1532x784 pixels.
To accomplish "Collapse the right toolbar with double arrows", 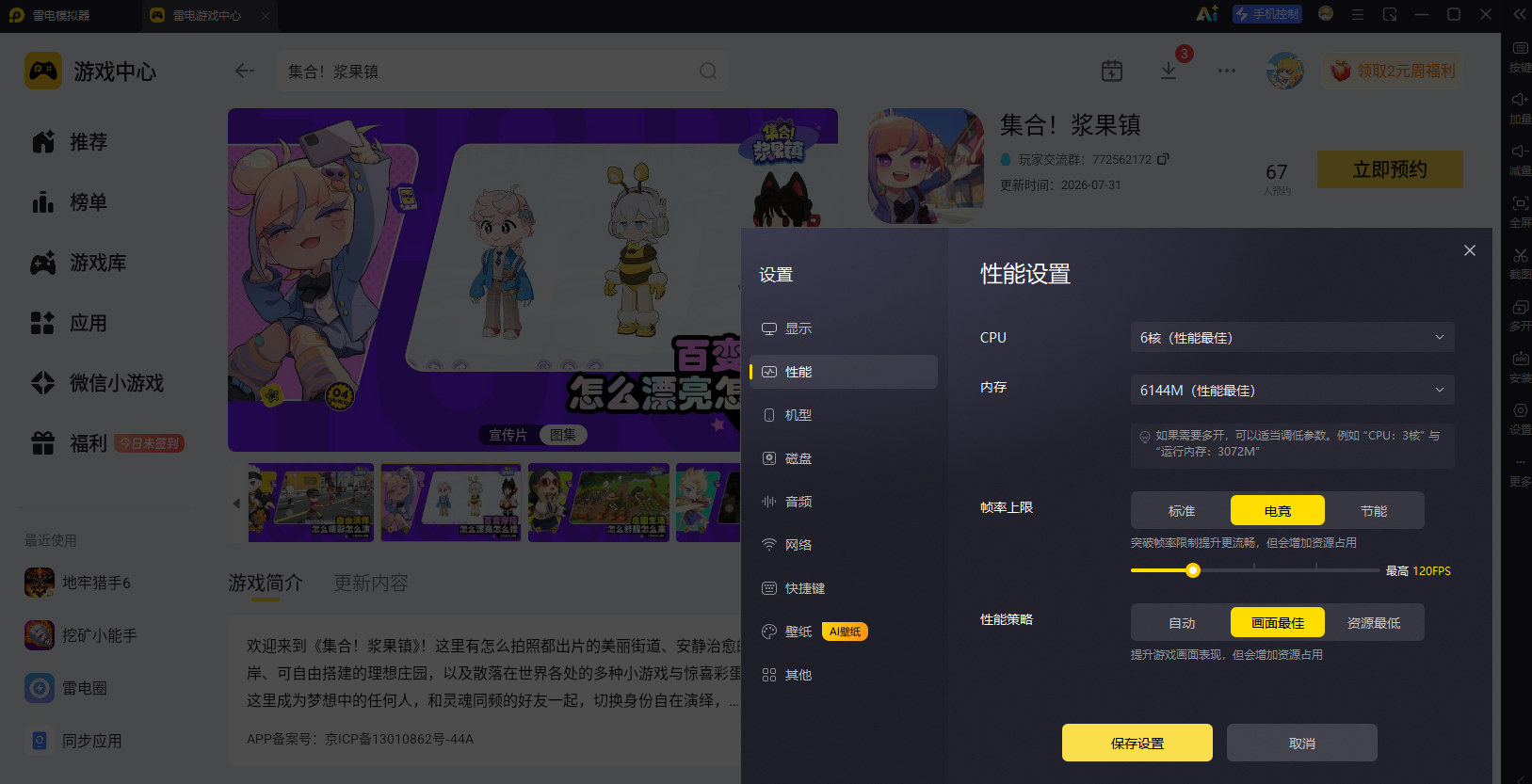I will pos(1519,14).
